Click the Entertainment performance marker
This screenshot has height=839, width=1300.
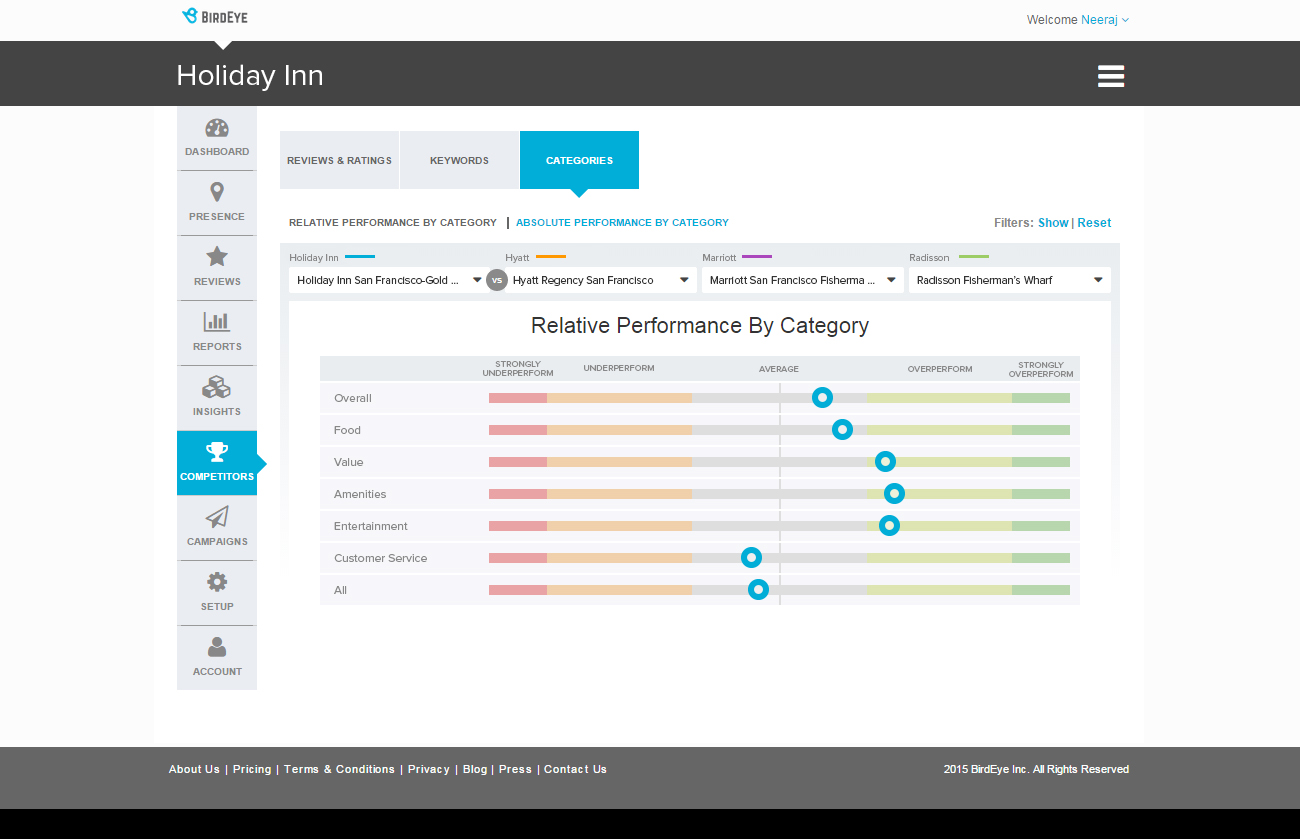[889, 525]
